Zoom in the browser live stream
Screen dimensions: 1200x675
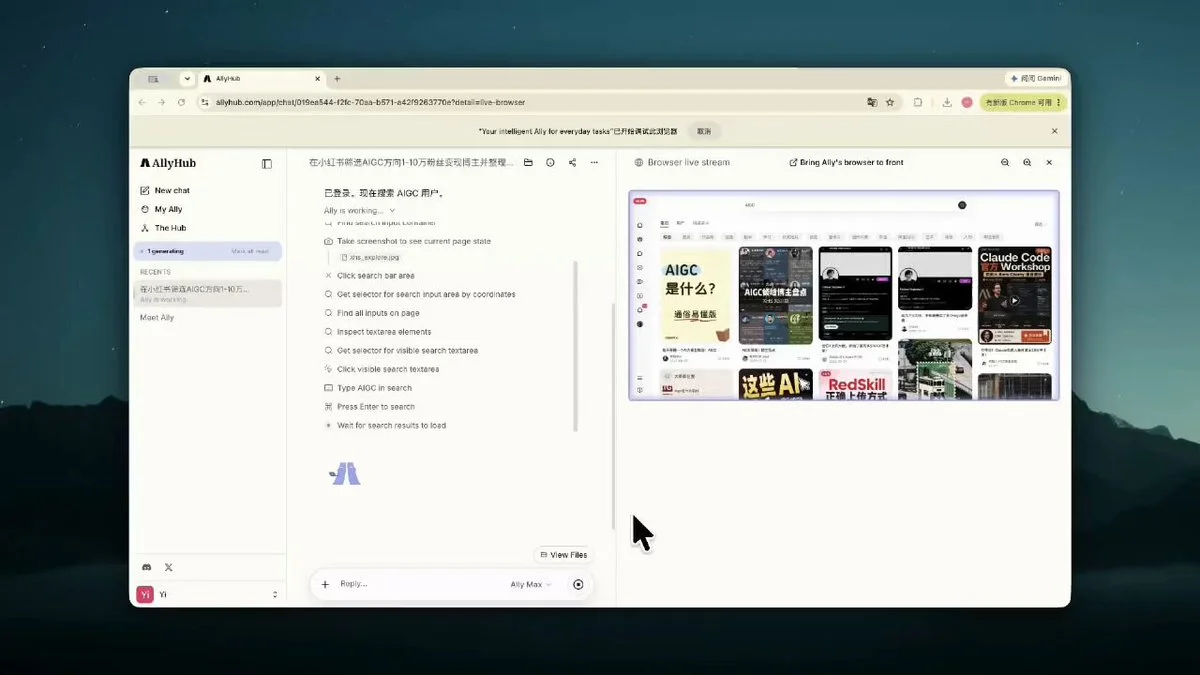[x=1027, y=162]
